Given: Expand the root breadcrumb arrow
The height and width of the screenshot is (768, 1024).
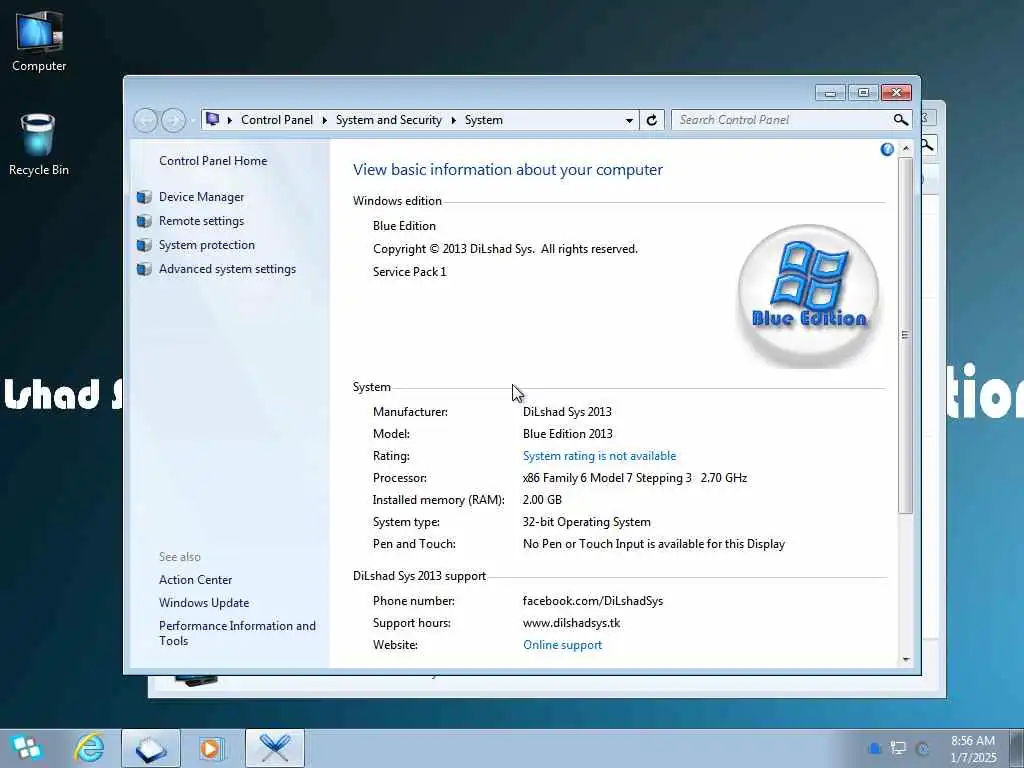Looking at the screenshot, I should point(230,120).
